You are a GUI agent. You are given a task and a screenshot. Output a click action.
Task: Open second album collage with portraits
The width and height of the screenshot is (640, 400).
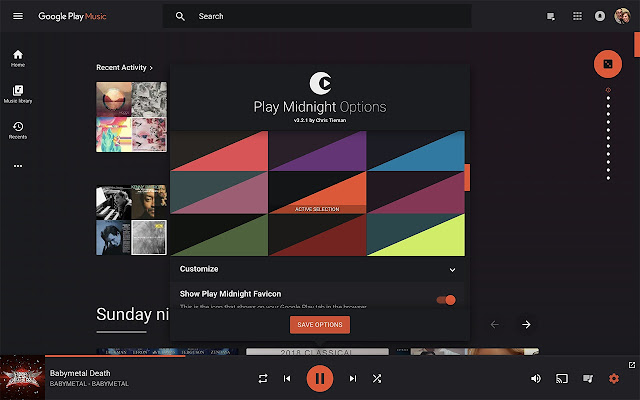(x=131, y=220)
